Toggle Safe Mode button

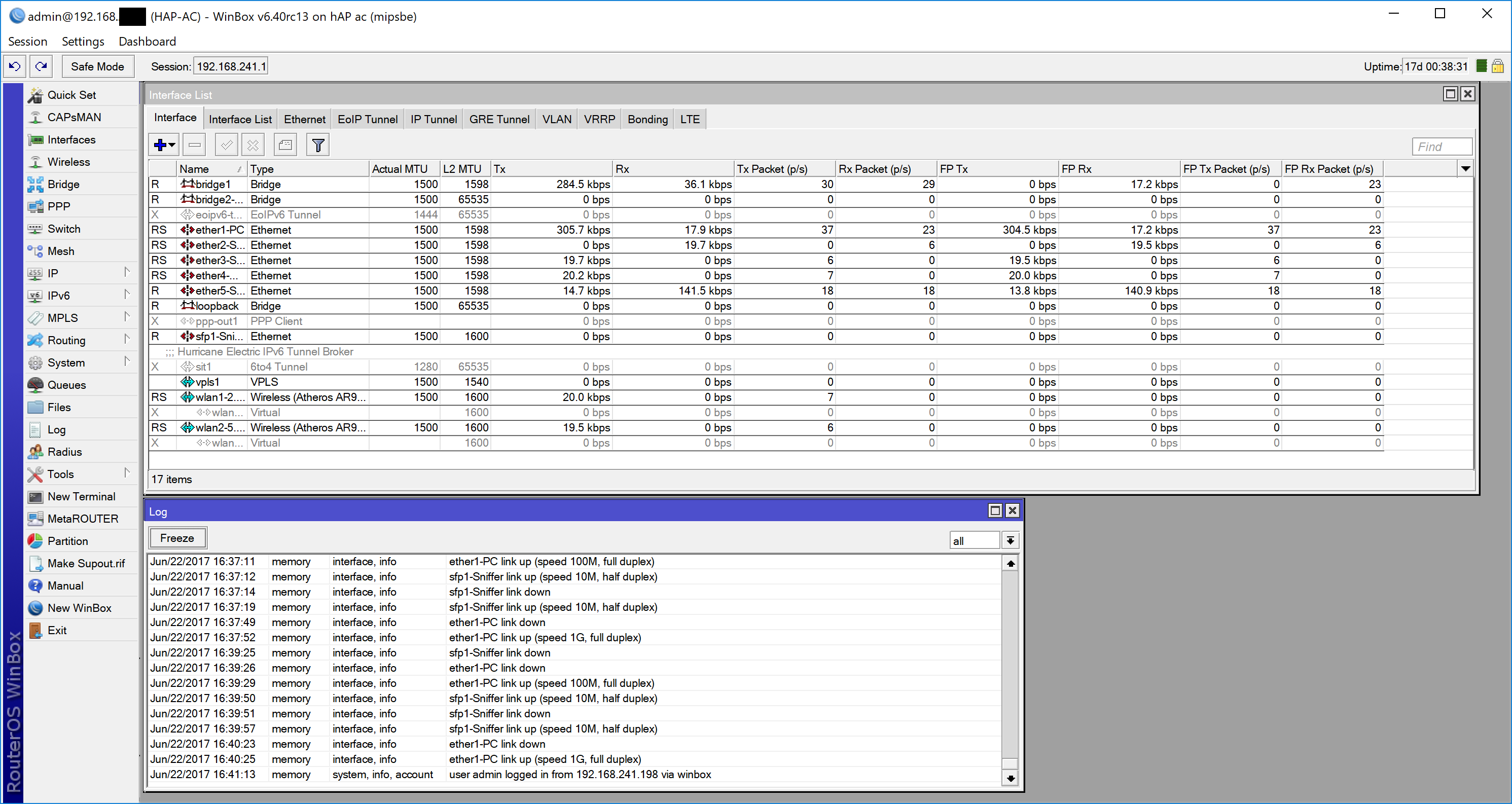click(97, 66)
